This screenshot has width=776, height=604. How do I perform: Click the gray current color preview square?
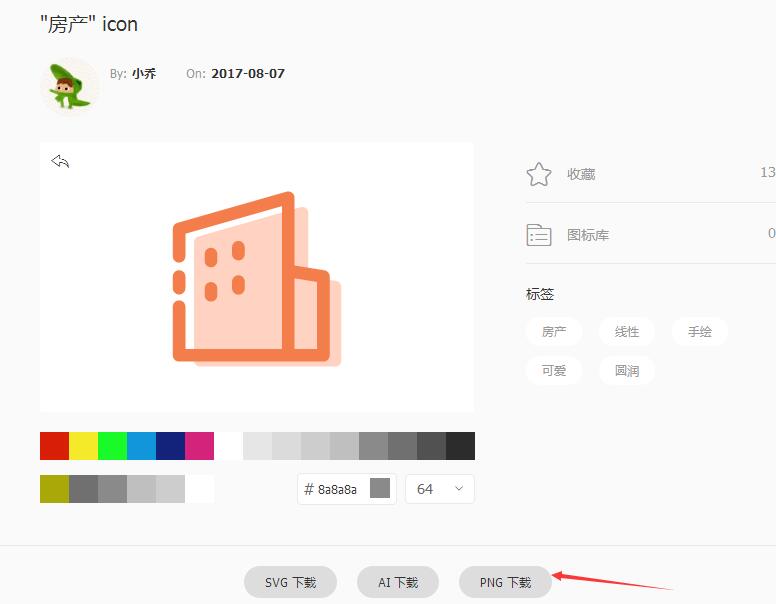(380, 489)
